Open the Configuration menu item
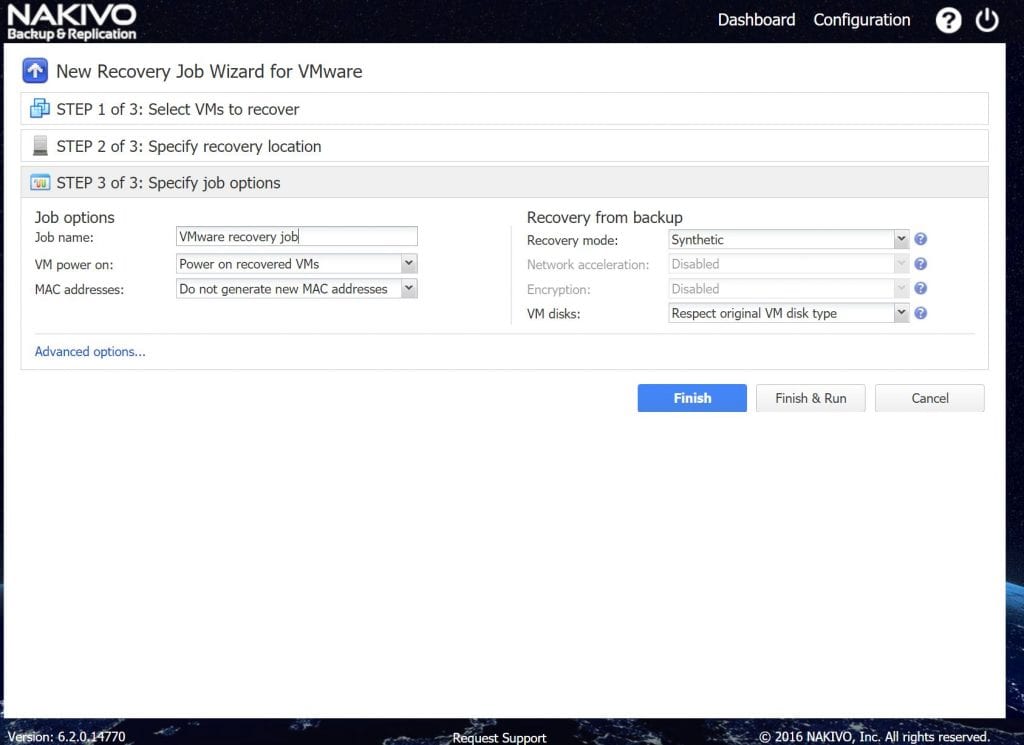 (x=861, y=19)
